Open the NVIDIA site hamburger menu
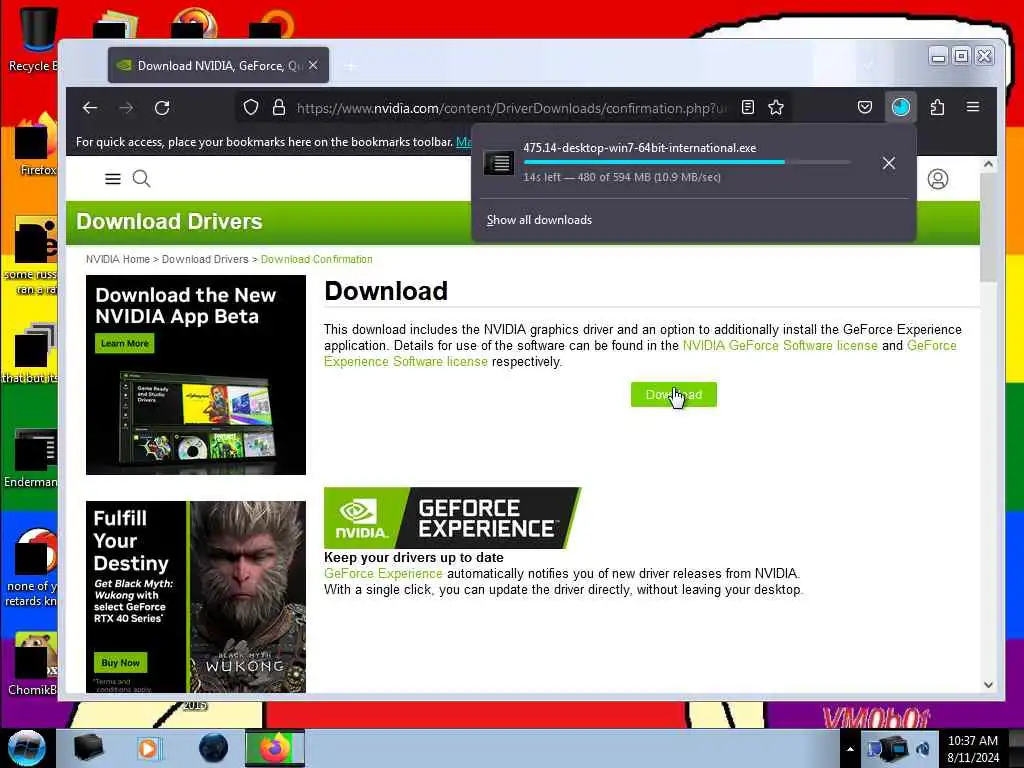 pyautogui.click(x=113, y=179)
